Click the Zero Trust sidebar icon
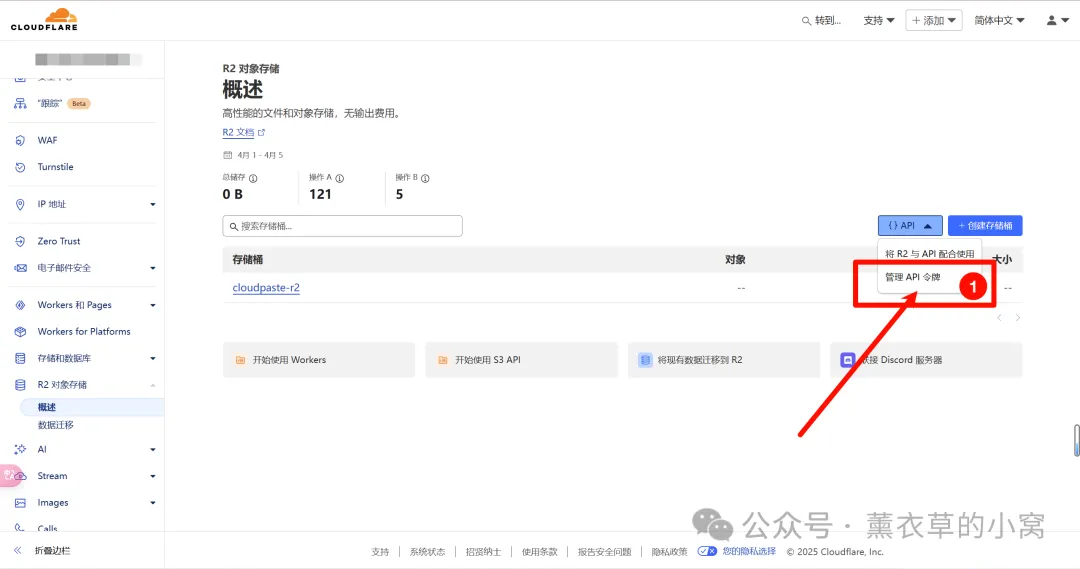 click(x=20, y=242)
